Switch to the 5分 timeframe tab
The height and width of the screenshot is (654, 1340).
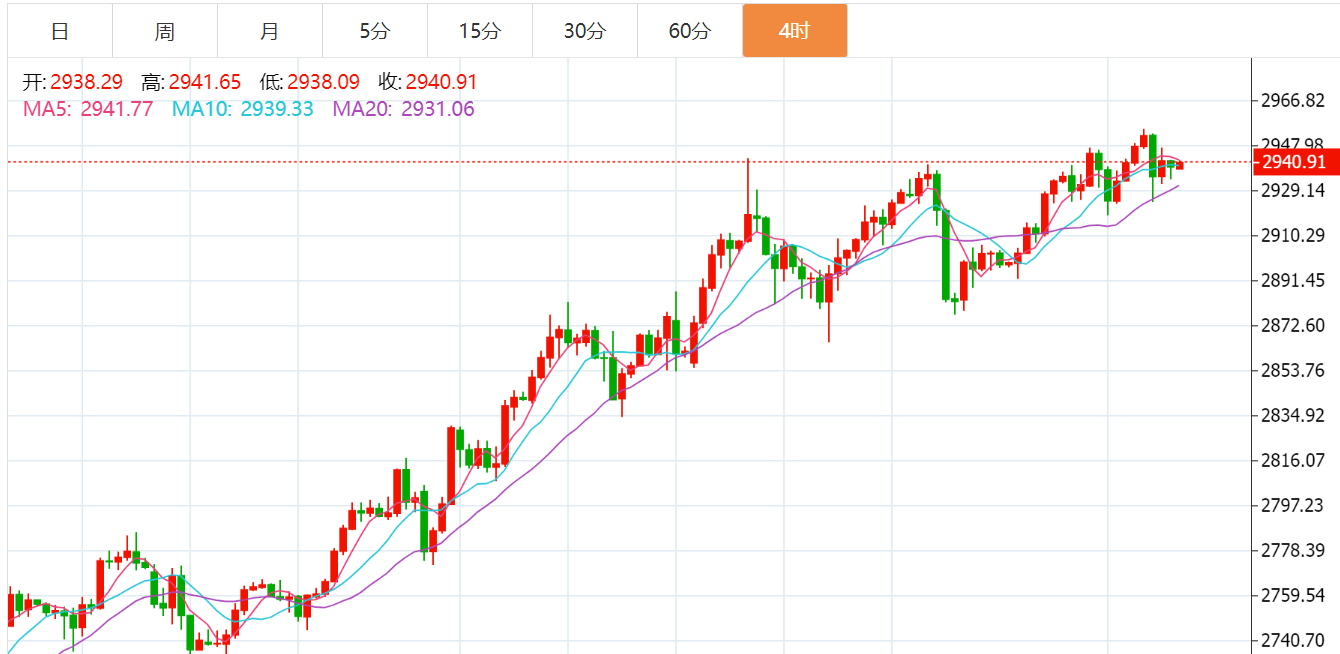coord(375,31)
